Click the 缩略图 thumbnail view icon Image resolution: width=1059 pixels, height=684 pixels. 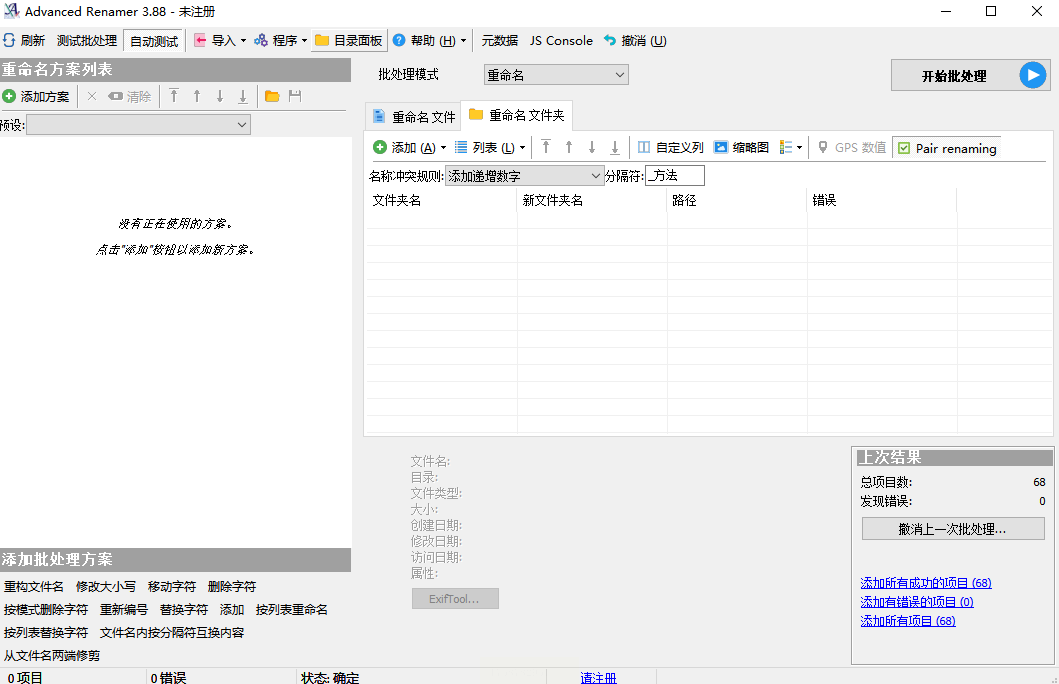coord(721,148)
